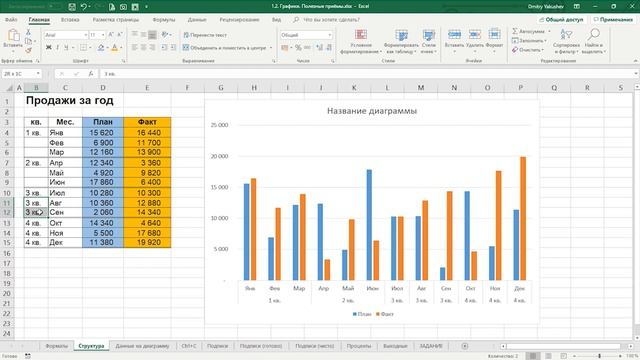
Task: Click the Insert Function fx icon
Action: coord(91,74)
